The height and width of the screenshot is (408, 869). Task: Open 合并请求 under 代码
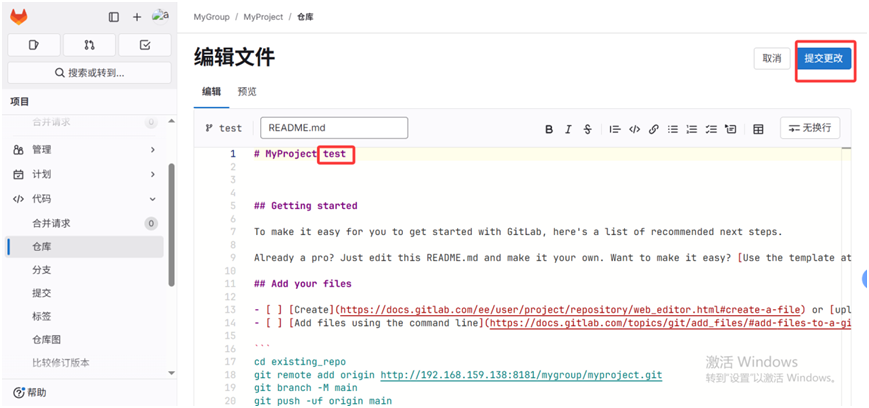(85, 223)
